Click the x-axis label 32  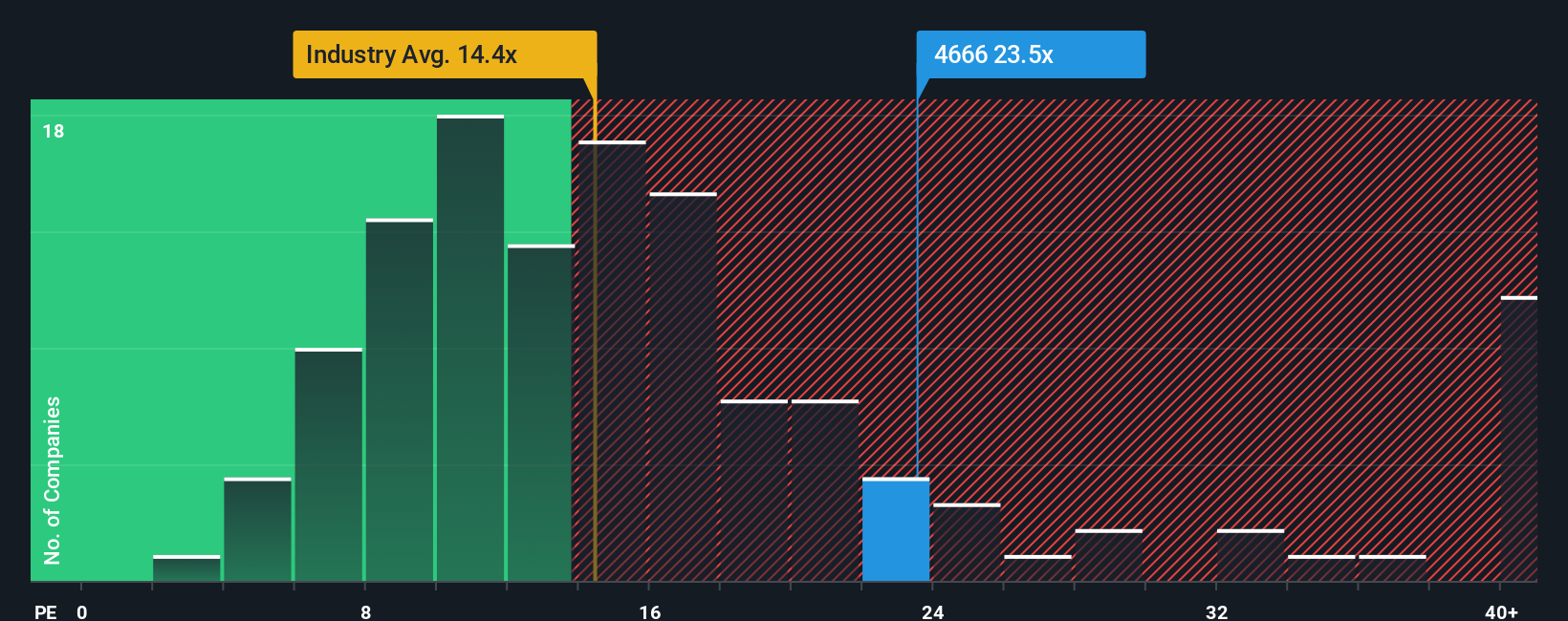click(x=1216, y=611)
